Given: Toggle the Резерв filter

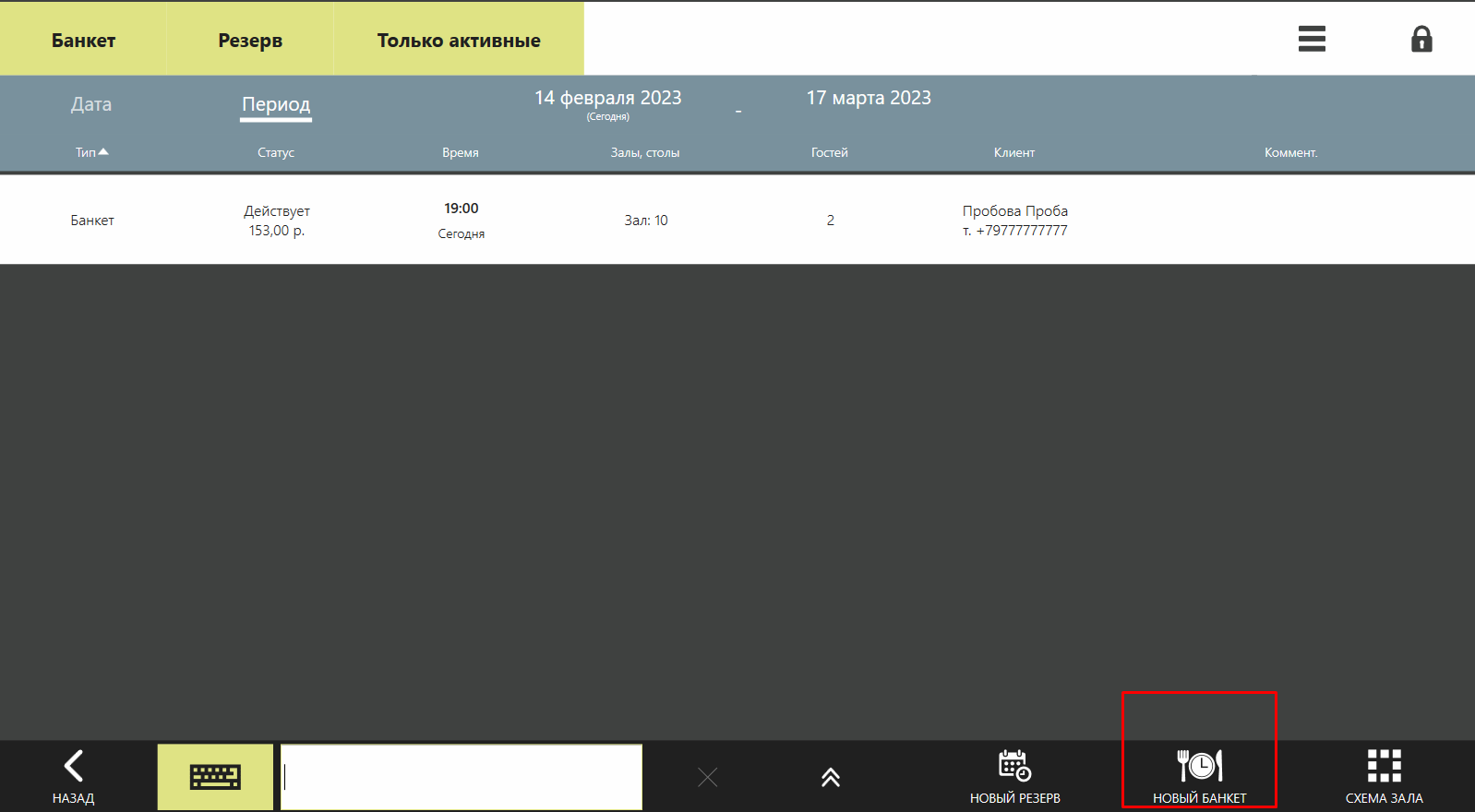Looking at the screenshot, I should coord(250,40).
